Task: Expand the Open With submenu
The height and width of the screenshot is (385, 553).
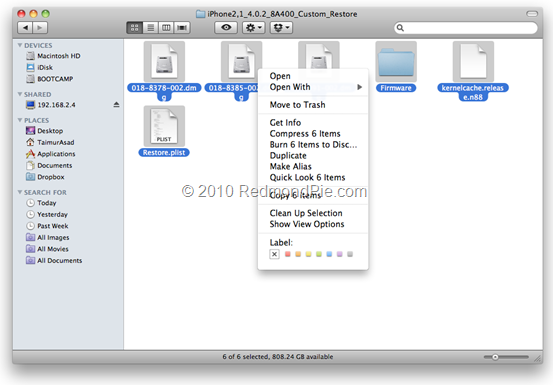Action: 313,87
